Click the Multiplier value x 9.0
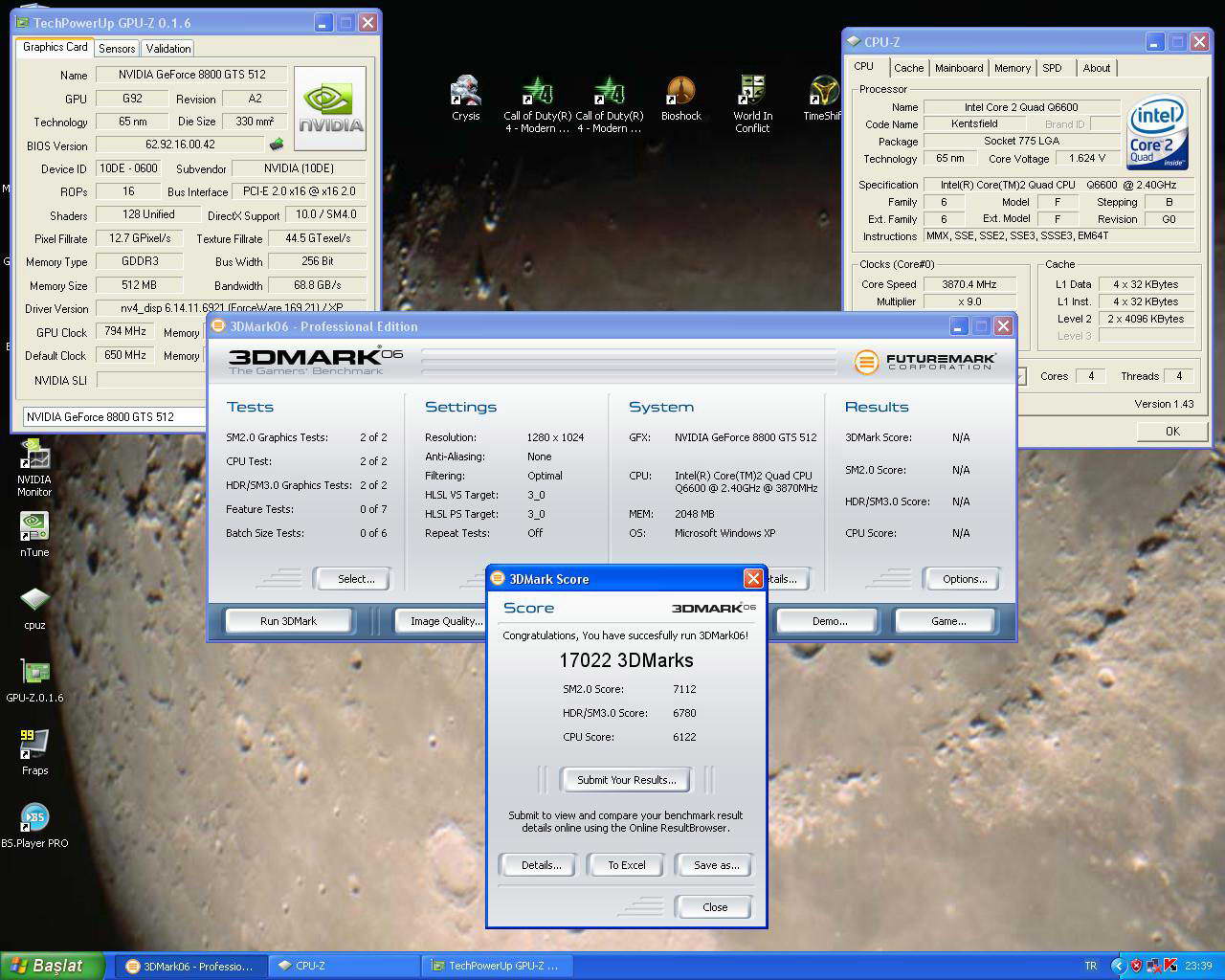 pos(969,301)
